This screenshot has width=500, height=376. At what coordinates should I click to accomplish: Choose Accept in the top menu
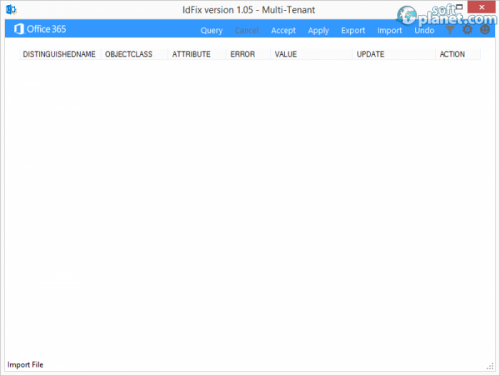(x=283, y=30)
